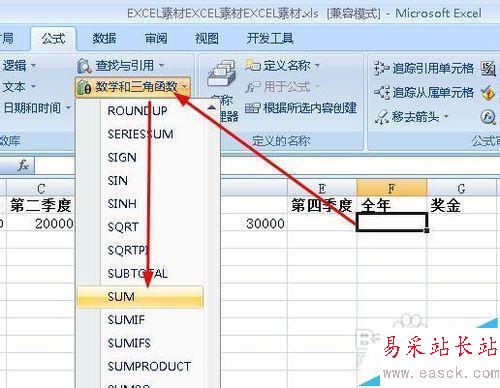Click the cell 全年

tap(392, 205)
